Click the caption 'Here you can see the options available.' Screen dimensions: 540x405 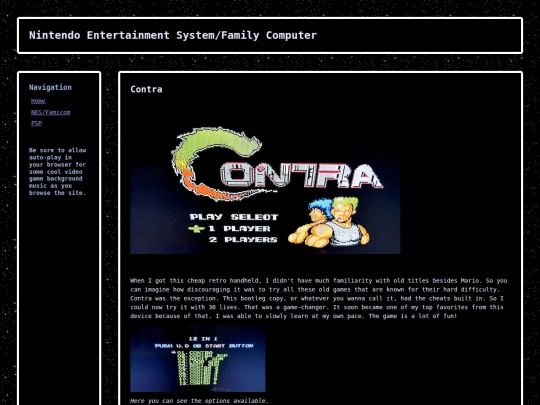pos(199,401)
